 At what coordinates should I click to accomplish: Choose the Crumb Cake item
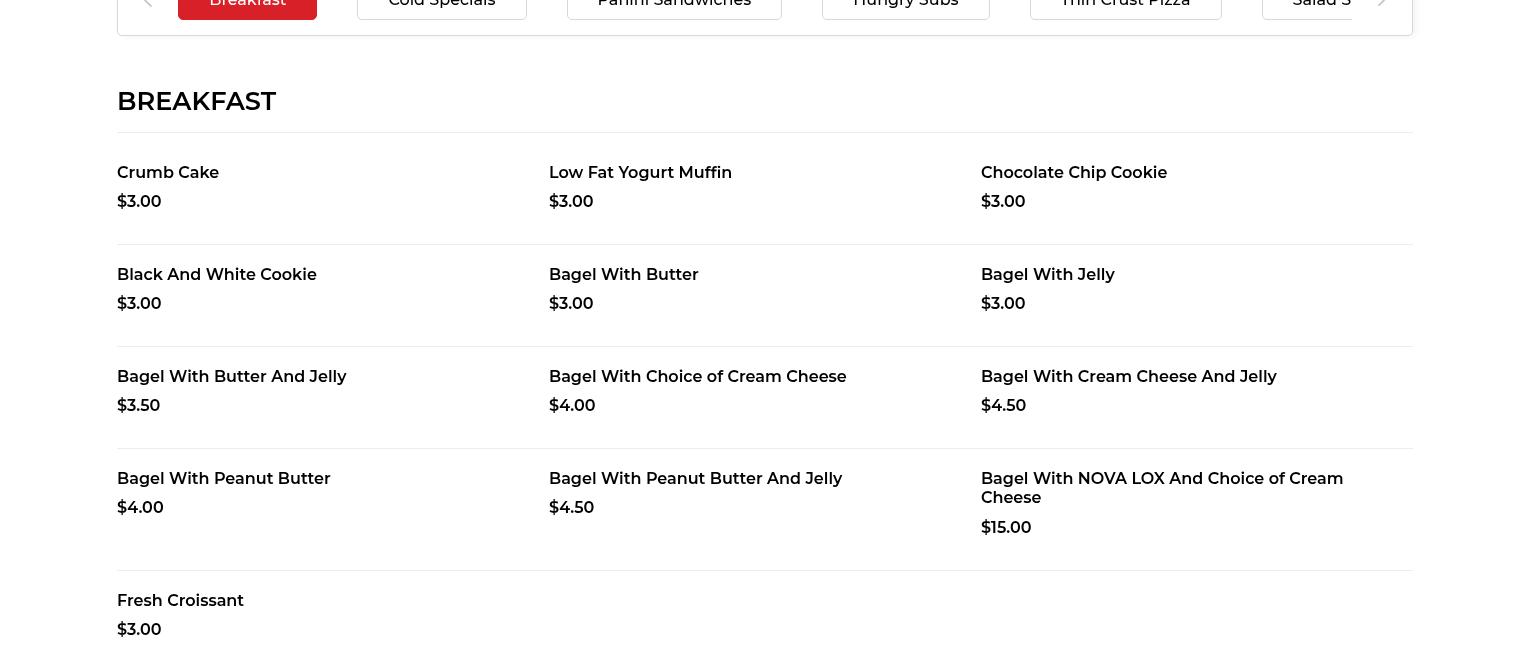[x=168, y=173]
